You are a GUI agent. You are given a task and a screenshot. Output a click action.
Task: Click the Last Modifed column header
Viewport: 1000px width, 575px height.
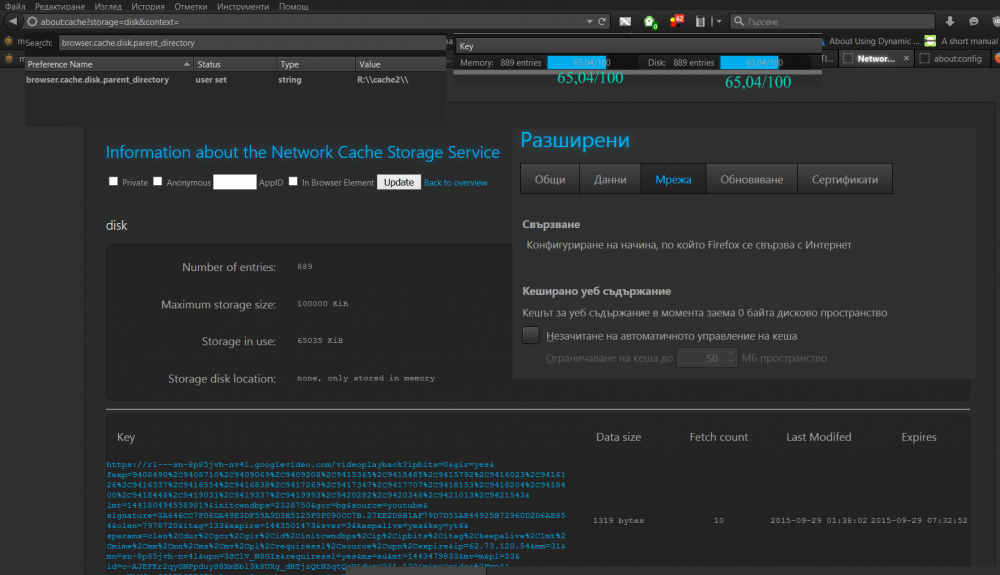818,437
